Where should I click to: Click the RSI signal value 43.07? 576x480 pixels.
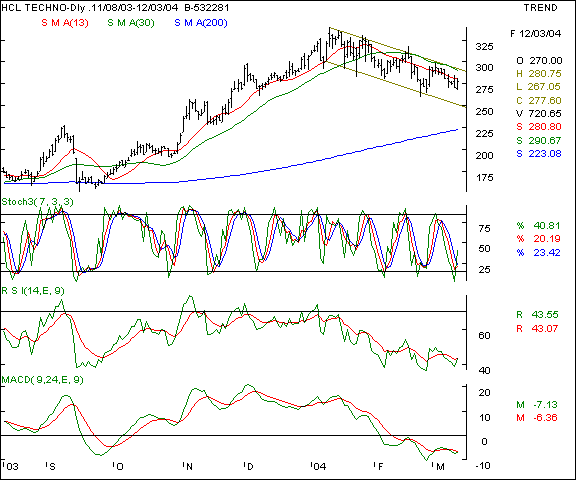pos(545,328)
